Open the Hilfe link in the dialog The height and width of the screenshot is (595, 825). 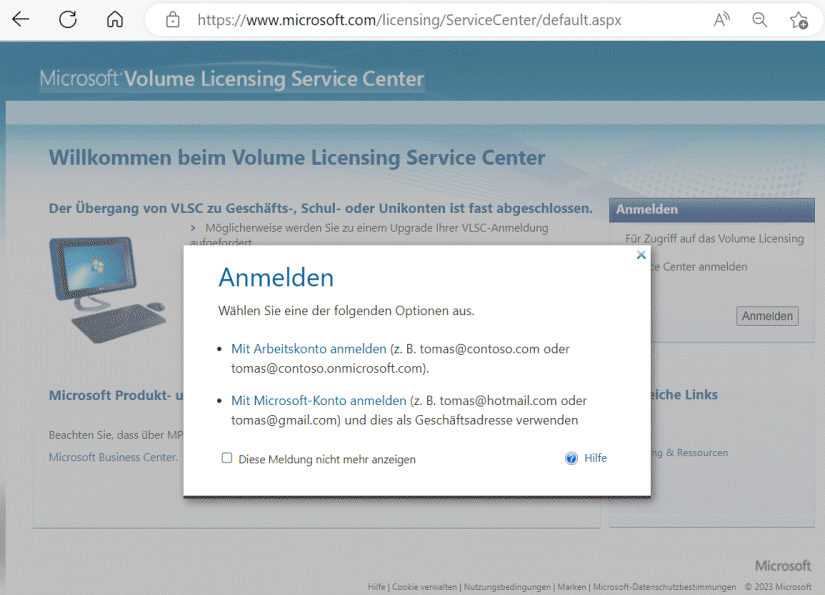[596, 458]
